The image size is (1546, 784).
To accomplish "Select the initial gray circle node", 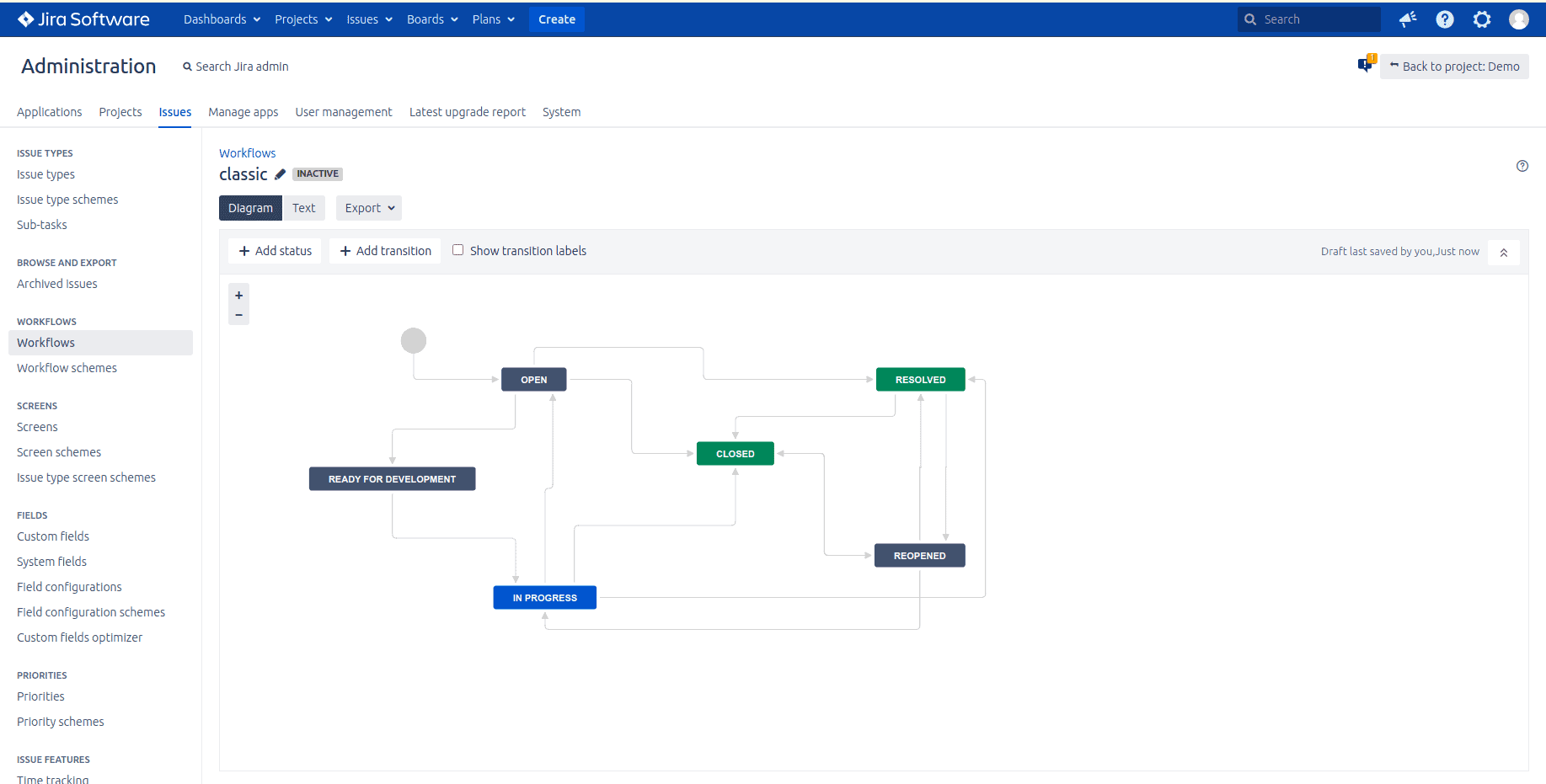I will tap(414, 341).
